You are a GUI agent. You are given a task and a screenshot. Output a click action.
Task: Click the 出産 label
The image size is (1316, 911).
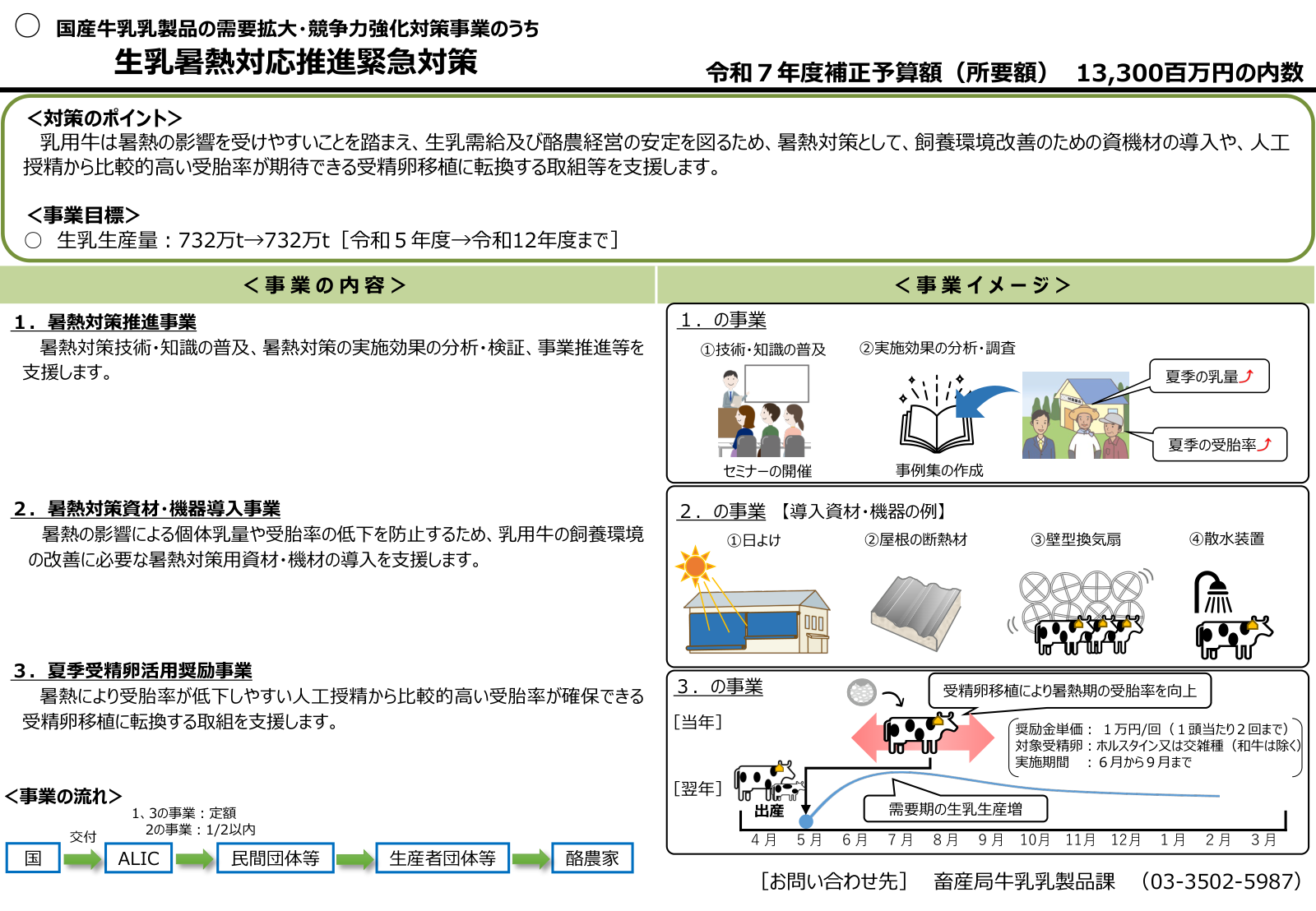click(769, 812)
